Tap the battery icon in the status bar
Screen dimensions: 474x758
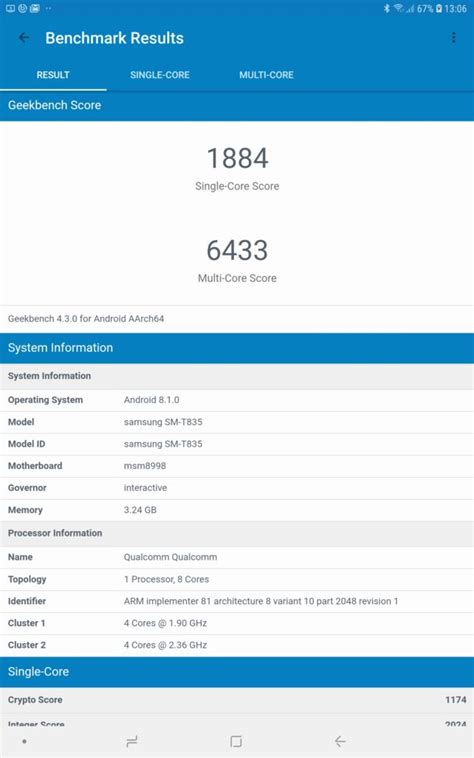(439, 8)
